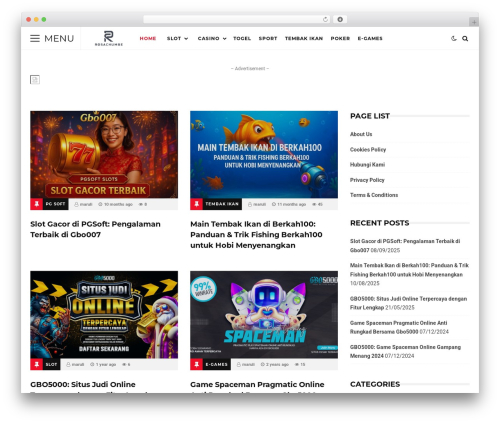
Task: Click E-GAMES category tag on post
Action: pos(217,364)
